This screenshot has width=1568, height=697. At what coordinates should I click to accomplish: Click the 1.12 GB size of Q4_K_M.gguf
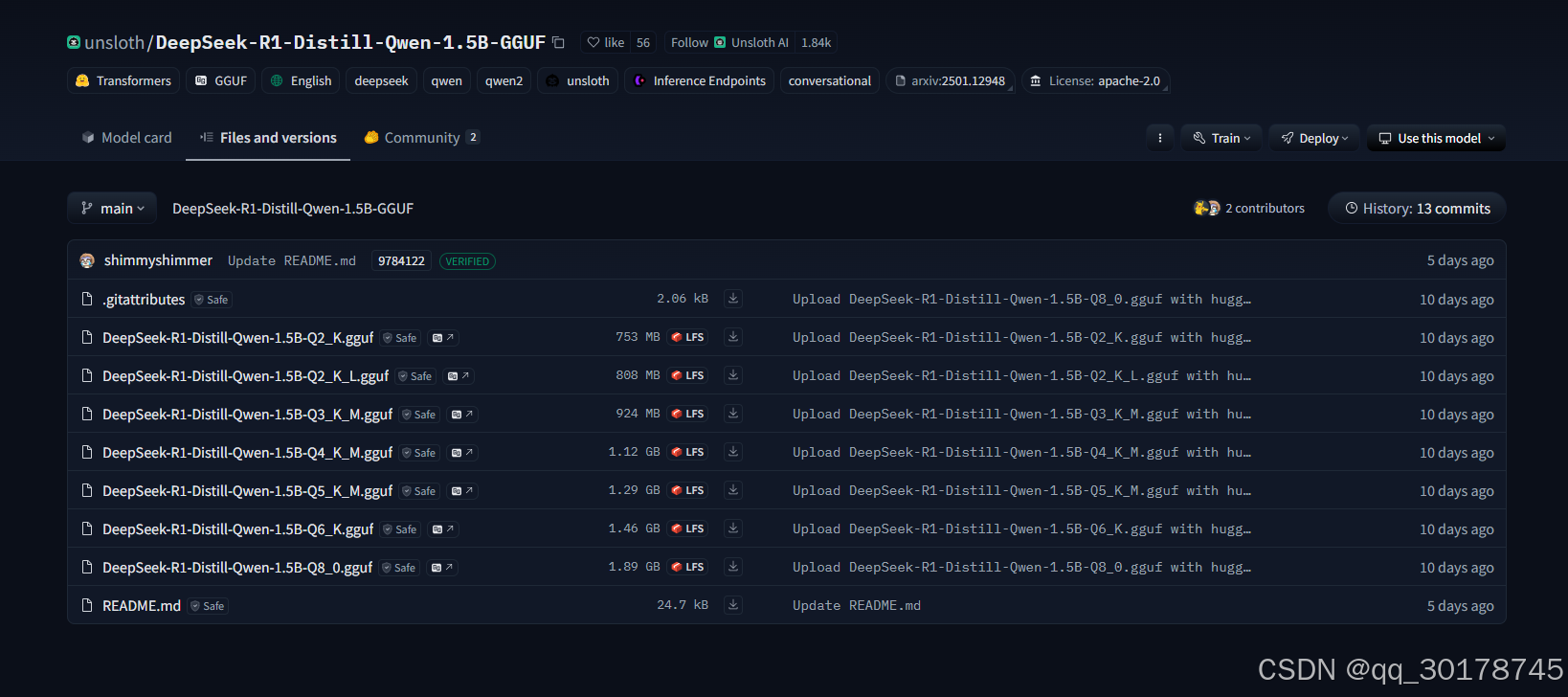pos(634,452)
